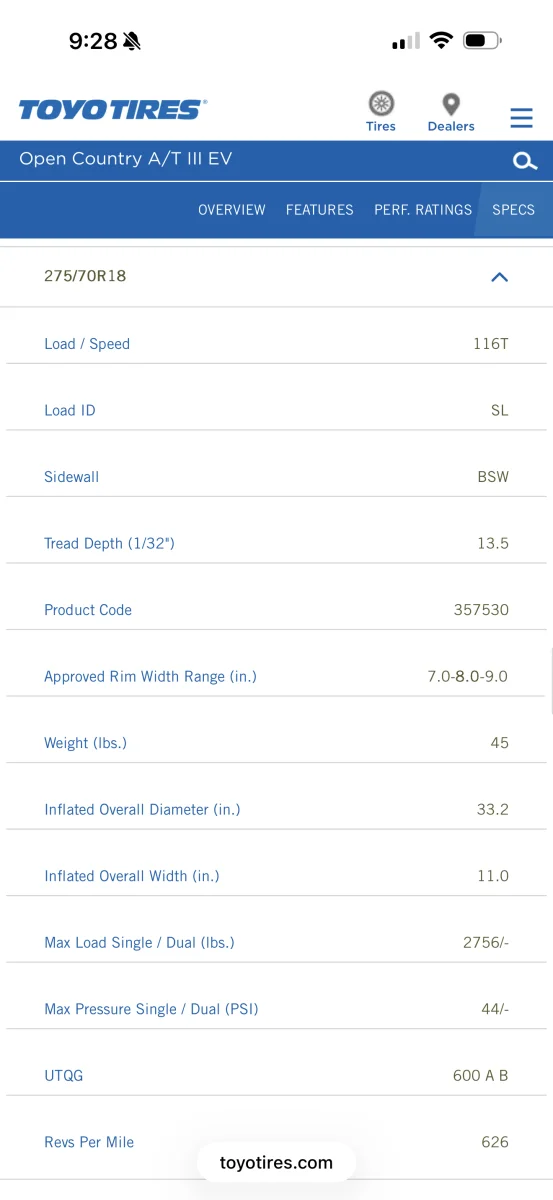Switch to the Overview tab
553x1200 pixels.
pos(232,210)
